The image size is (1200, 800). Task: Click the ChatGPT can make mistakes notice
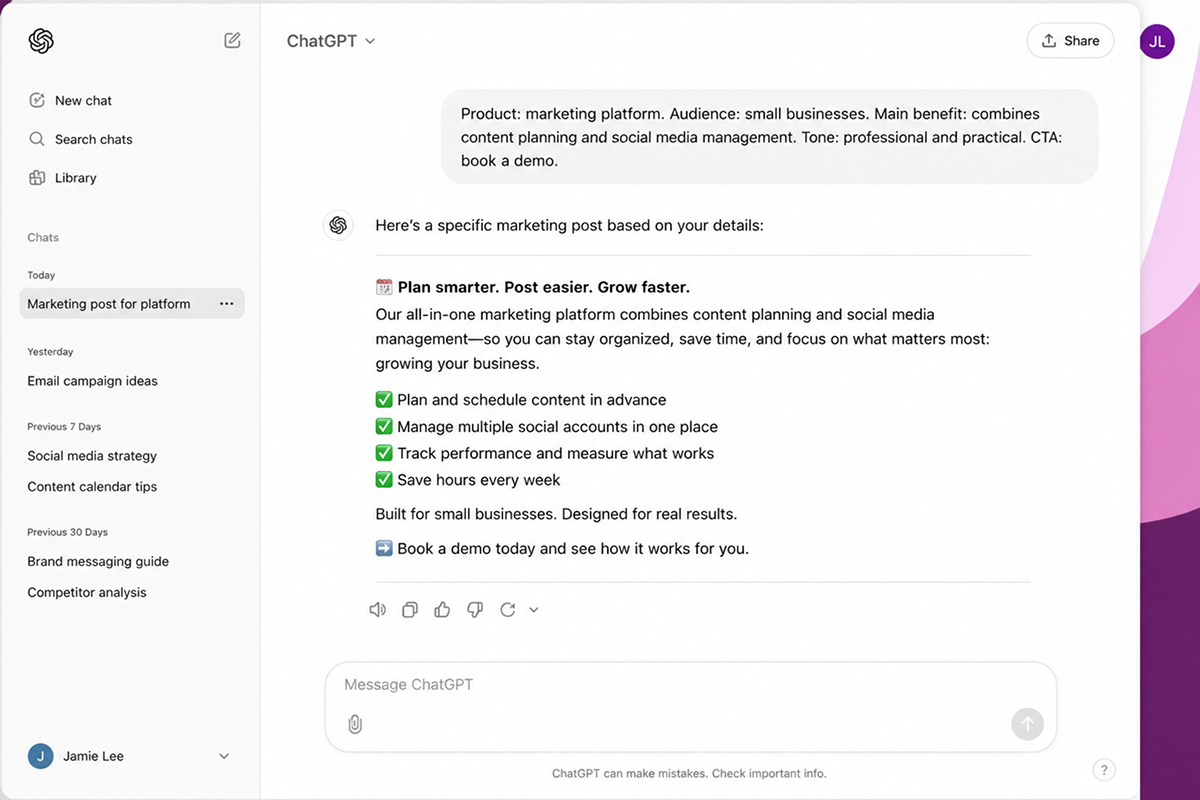click(689, 774)
